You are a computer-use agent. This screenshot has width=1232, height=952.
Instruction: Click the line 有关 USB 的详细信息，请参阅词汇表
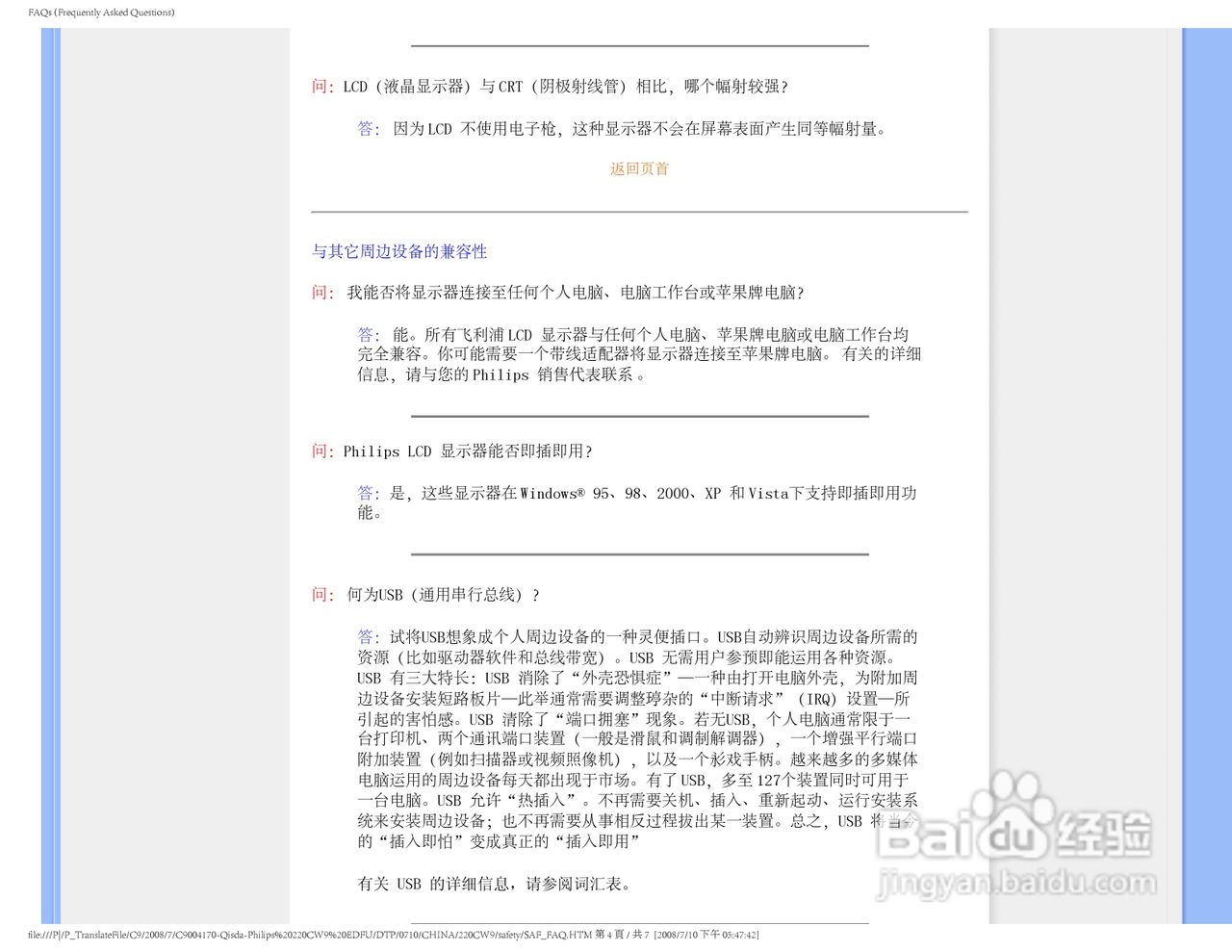click(x=494, y=883)
